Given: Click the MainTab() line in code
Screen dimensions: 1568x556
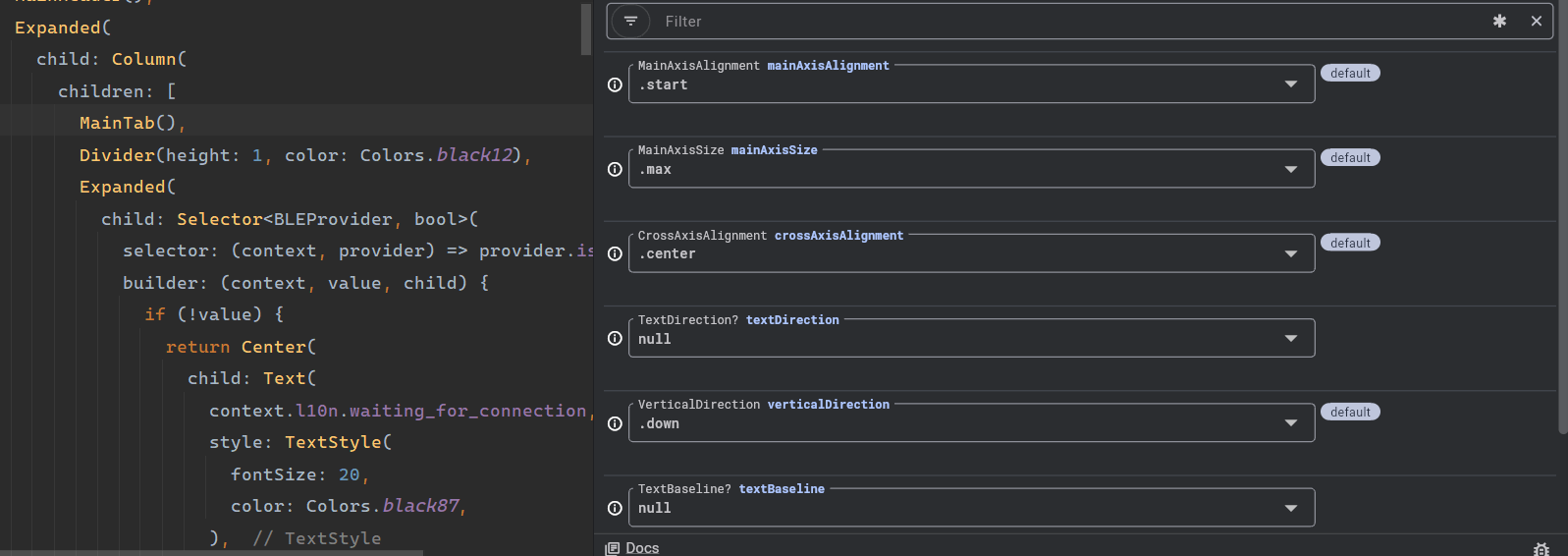Looking at the screenshot, I should coord(133,123).
